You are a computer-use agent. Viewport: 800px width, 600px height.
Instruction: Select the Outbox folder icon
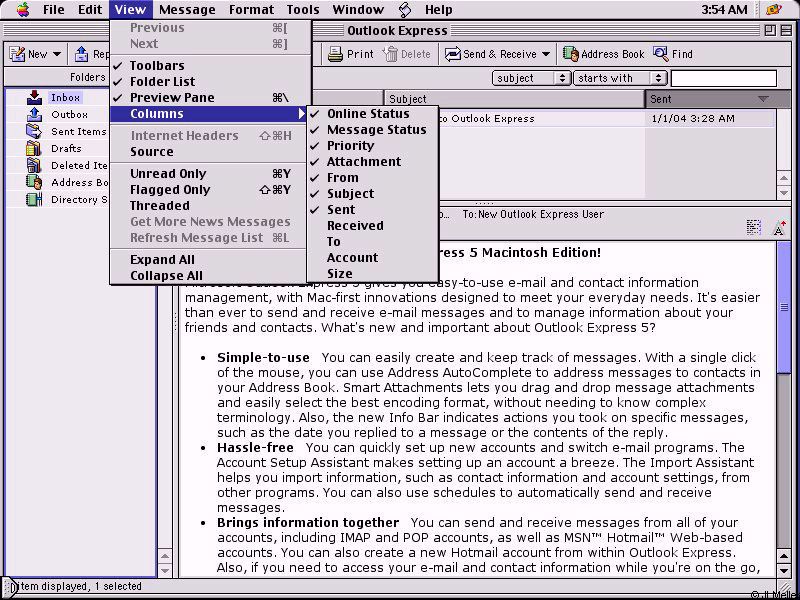34,114
